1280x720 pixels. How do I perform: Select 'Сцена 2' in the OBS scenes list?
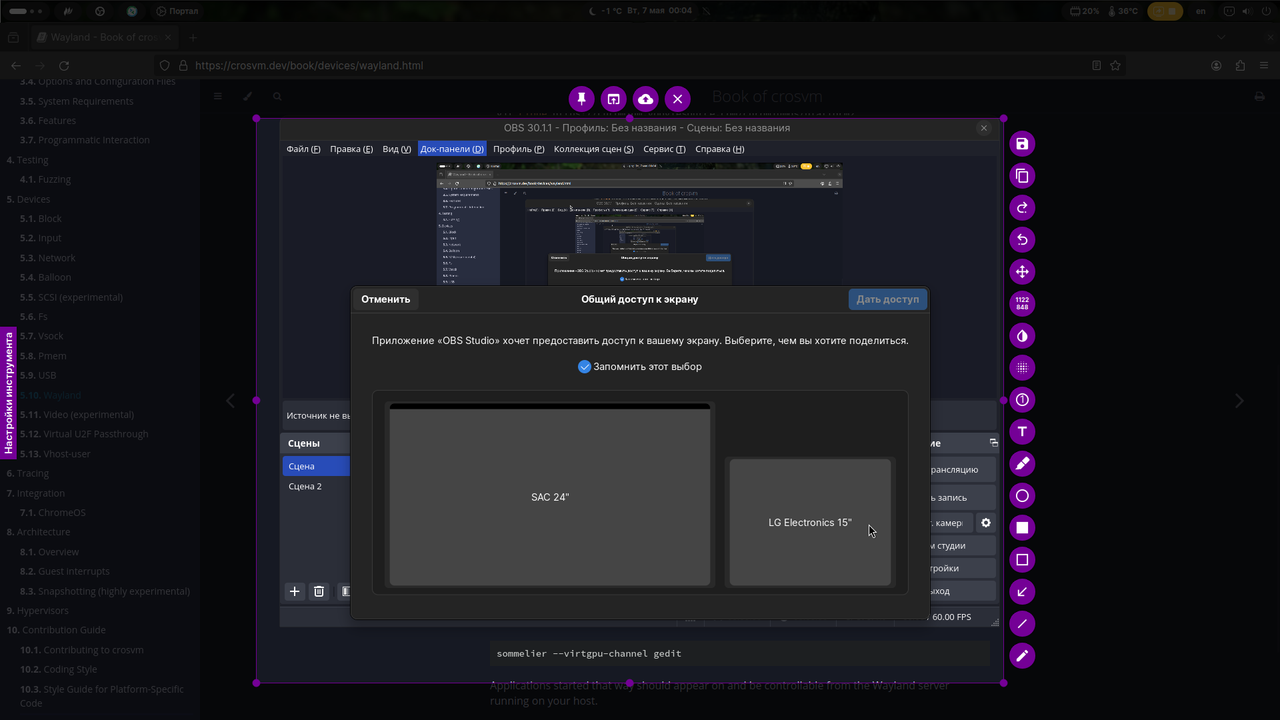coord(316,486)
